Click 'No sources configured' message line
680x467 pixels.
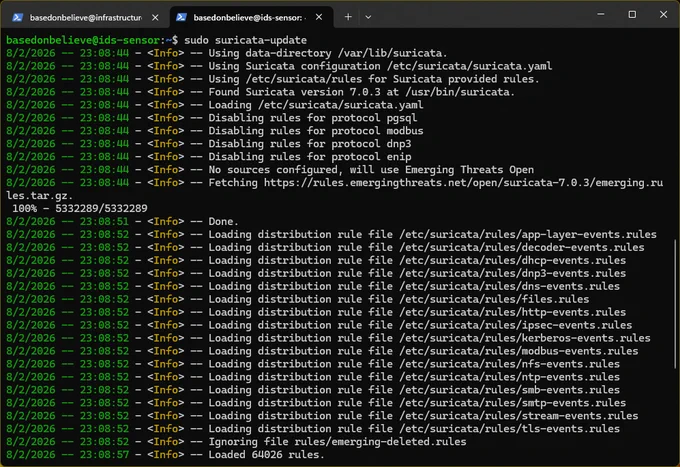[x=371, y=170]
